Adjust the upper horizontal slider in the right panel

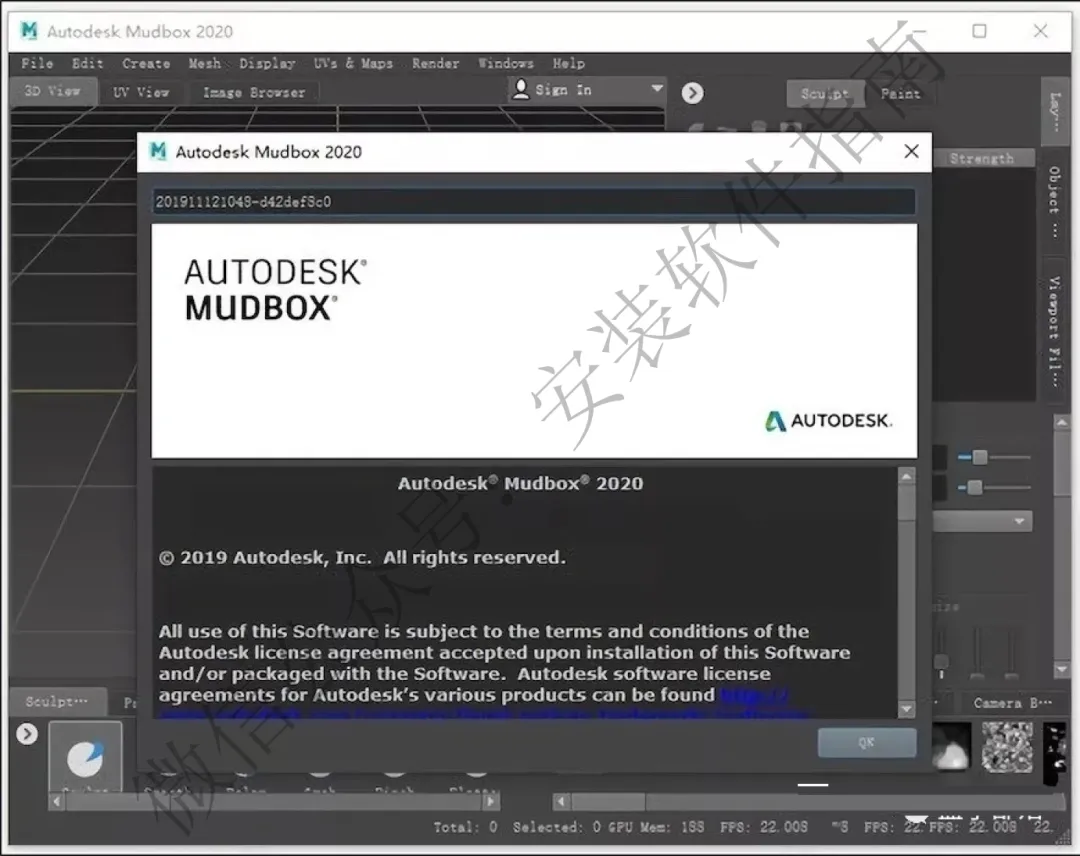pos(979,457)
